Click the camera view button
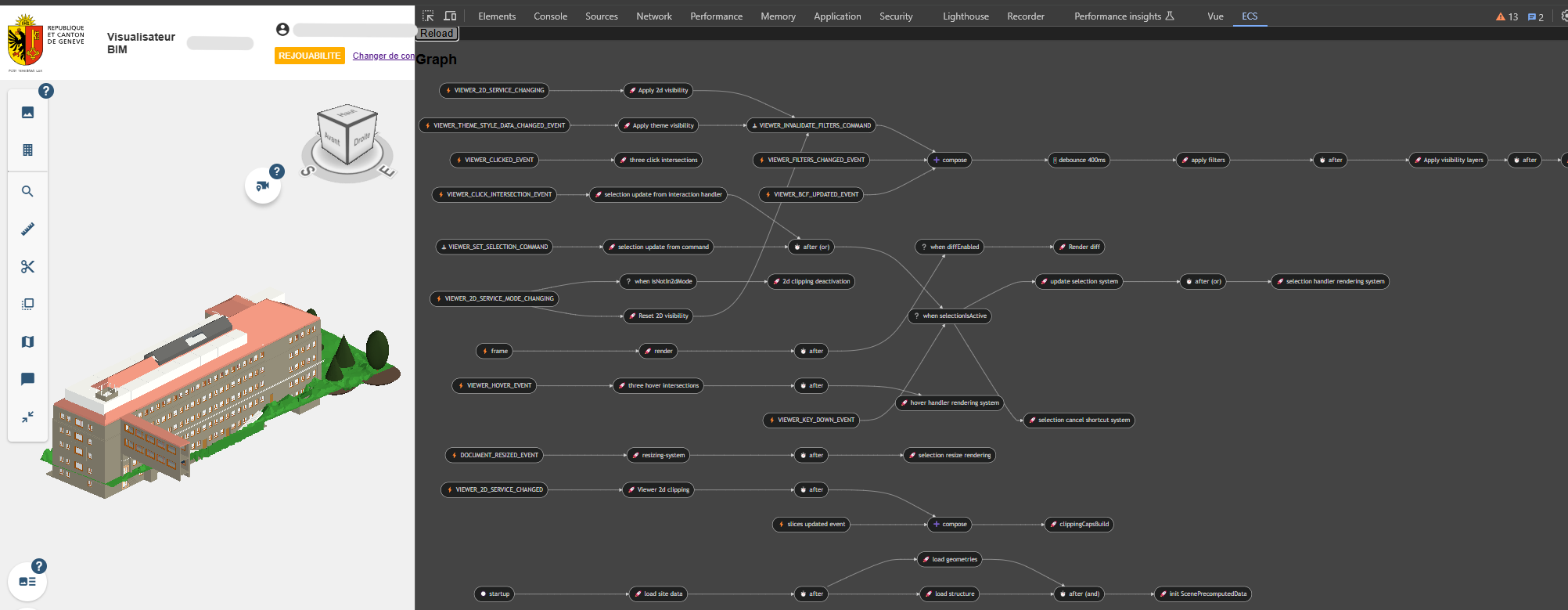The height and width of the screenshot is (610, 1568). click(x=262, y=186)
